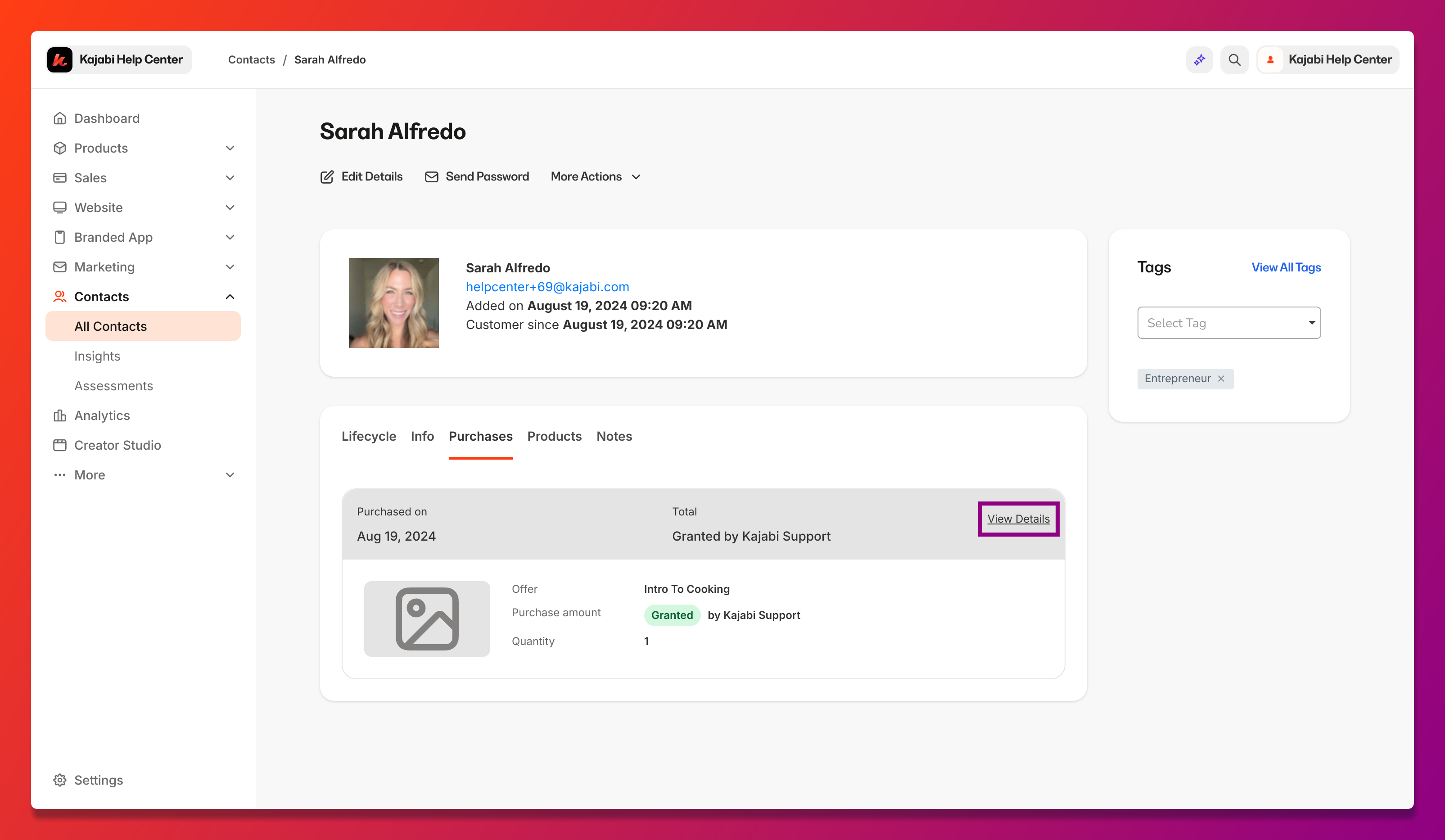Expand the Products sidebar chevron
1445x840 pixels.
230,148
